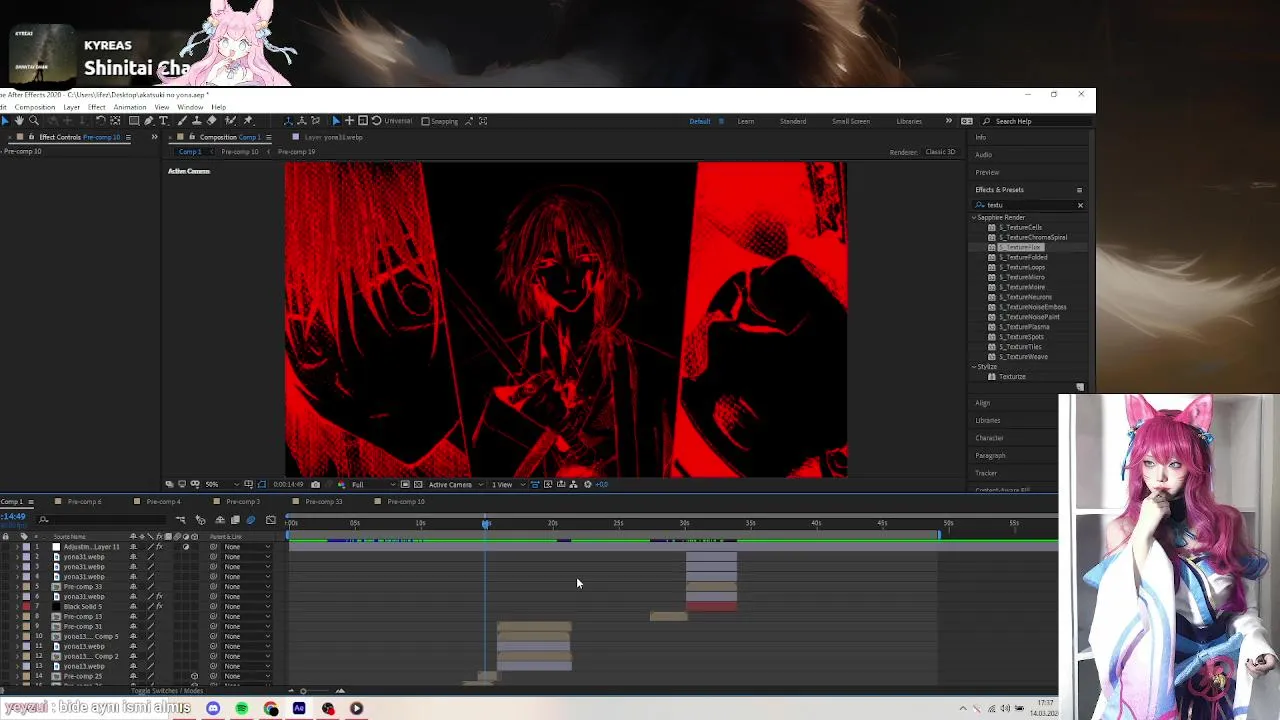Click the effects search field containing textu
1280x720 pixels.
pyautogui.click(x=1028, y=205)
